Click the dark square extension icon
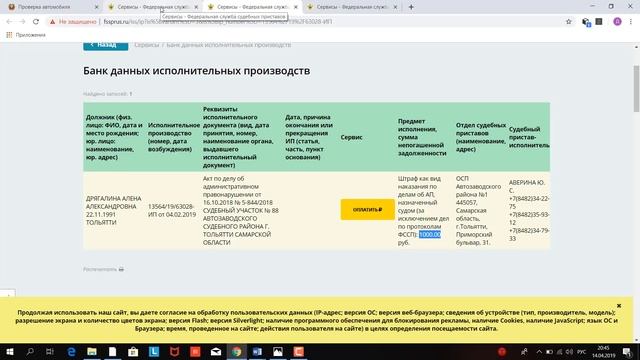Viewport: 640px width, 360px height. point(599,21)
